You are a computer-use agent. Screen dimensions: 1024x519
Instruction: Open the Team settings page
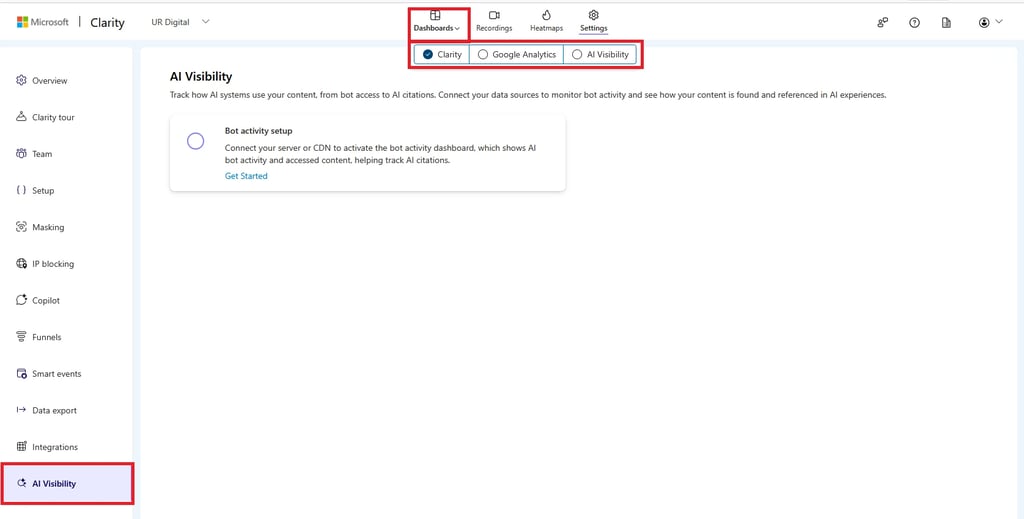click(42, 154)
